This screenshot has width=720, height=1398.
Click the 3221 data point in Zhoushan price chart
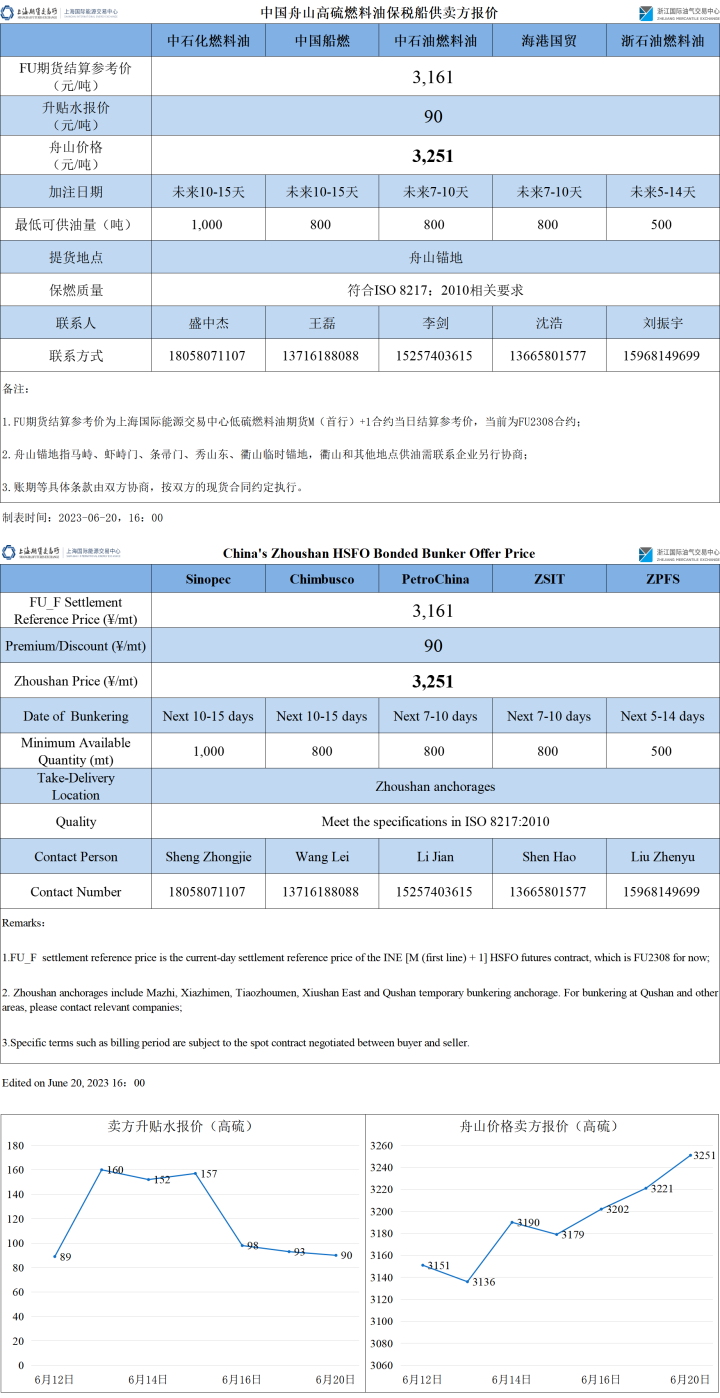pyautogui.click(x=646, y=1188)
